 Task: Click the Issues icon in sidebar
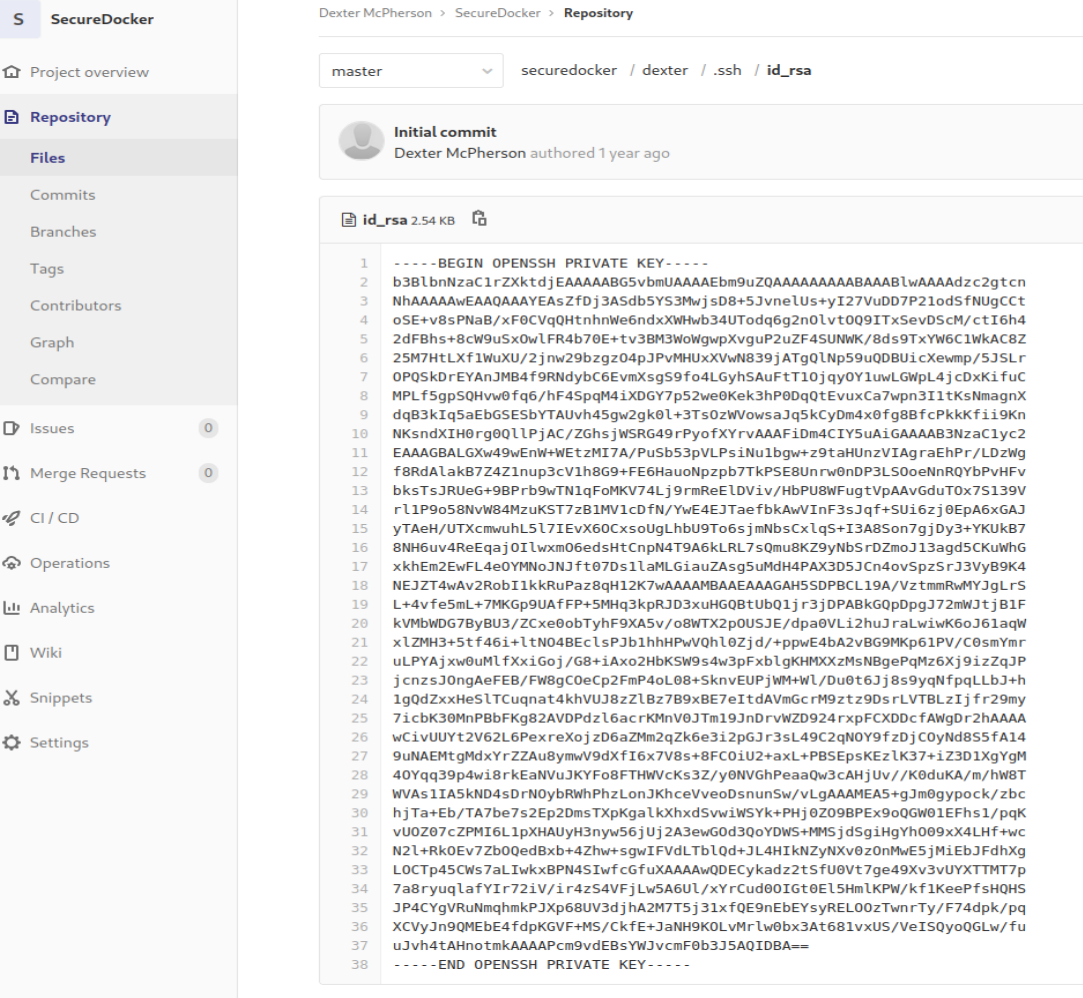coord(12,428)
